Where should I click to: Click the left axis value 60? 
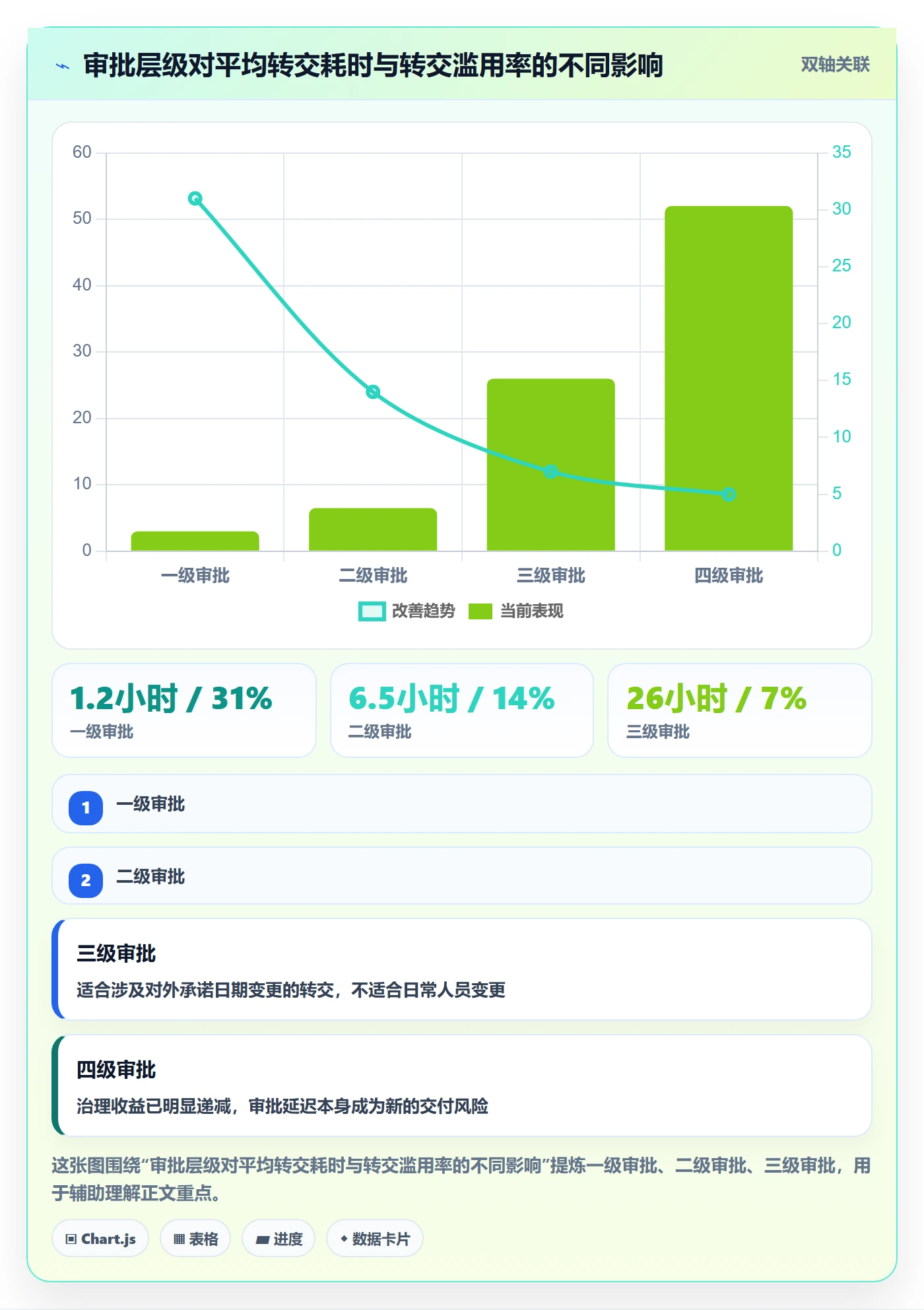pyautogui.click(x=82, y=153)
